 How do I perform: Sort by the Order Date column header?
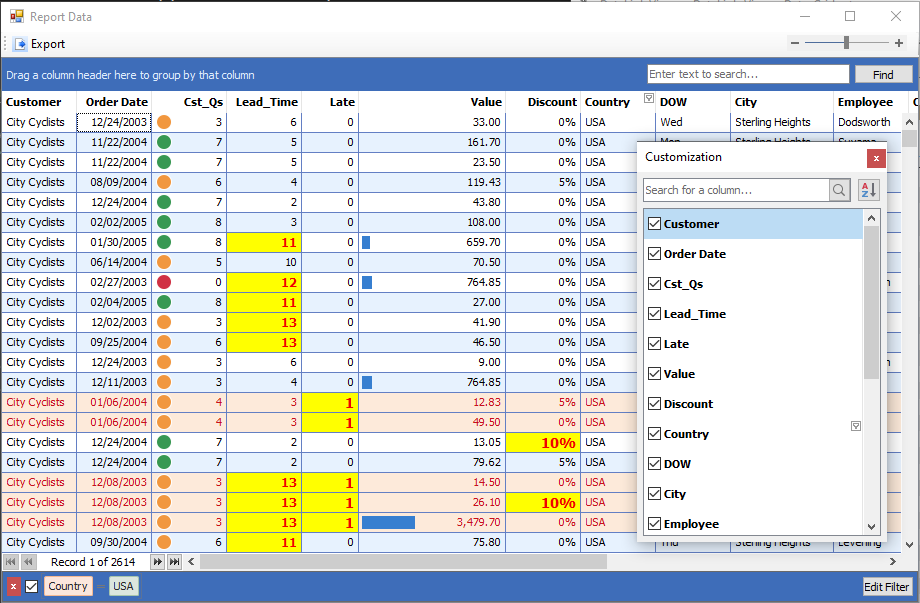click(114, 101)
